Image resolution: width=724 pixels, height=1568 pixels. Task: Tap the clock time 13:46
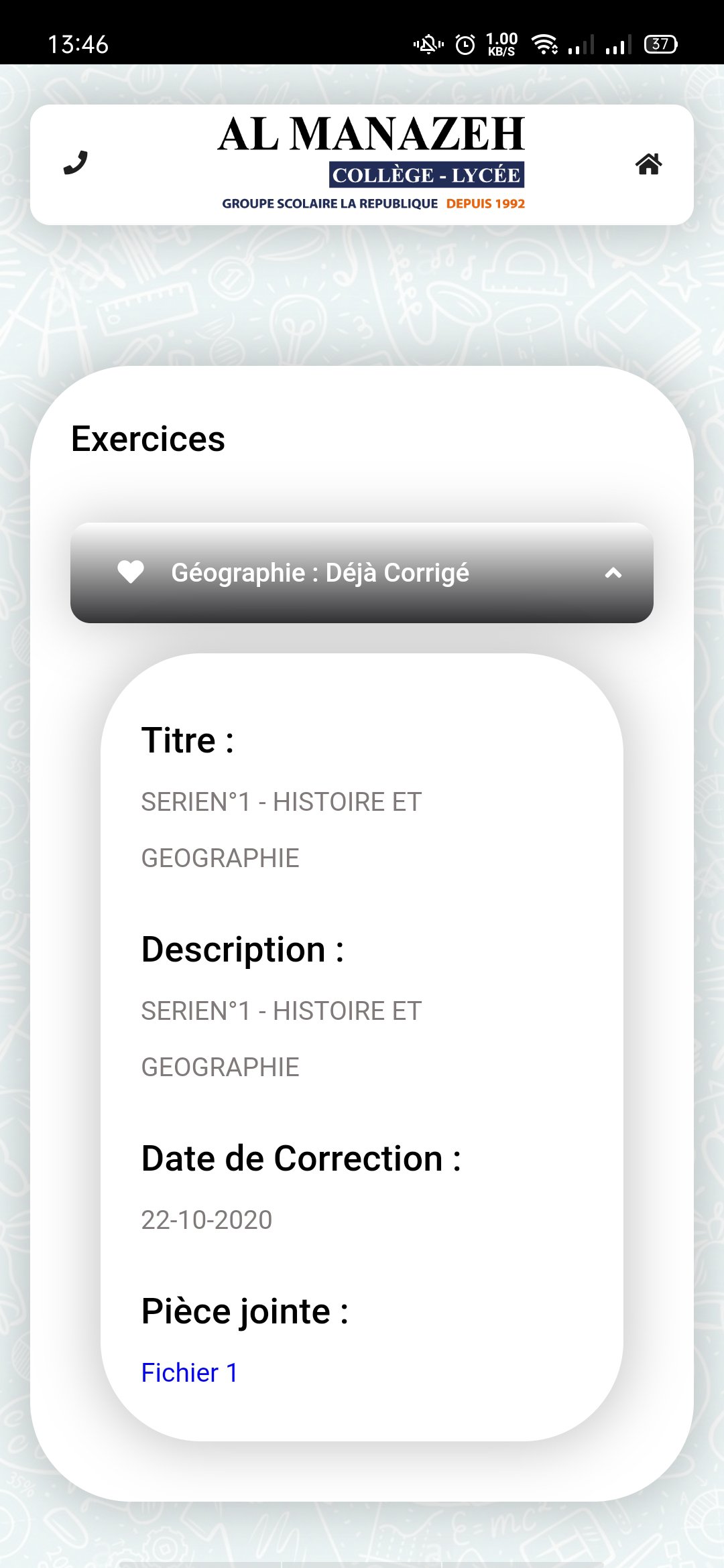coord(78,44)
